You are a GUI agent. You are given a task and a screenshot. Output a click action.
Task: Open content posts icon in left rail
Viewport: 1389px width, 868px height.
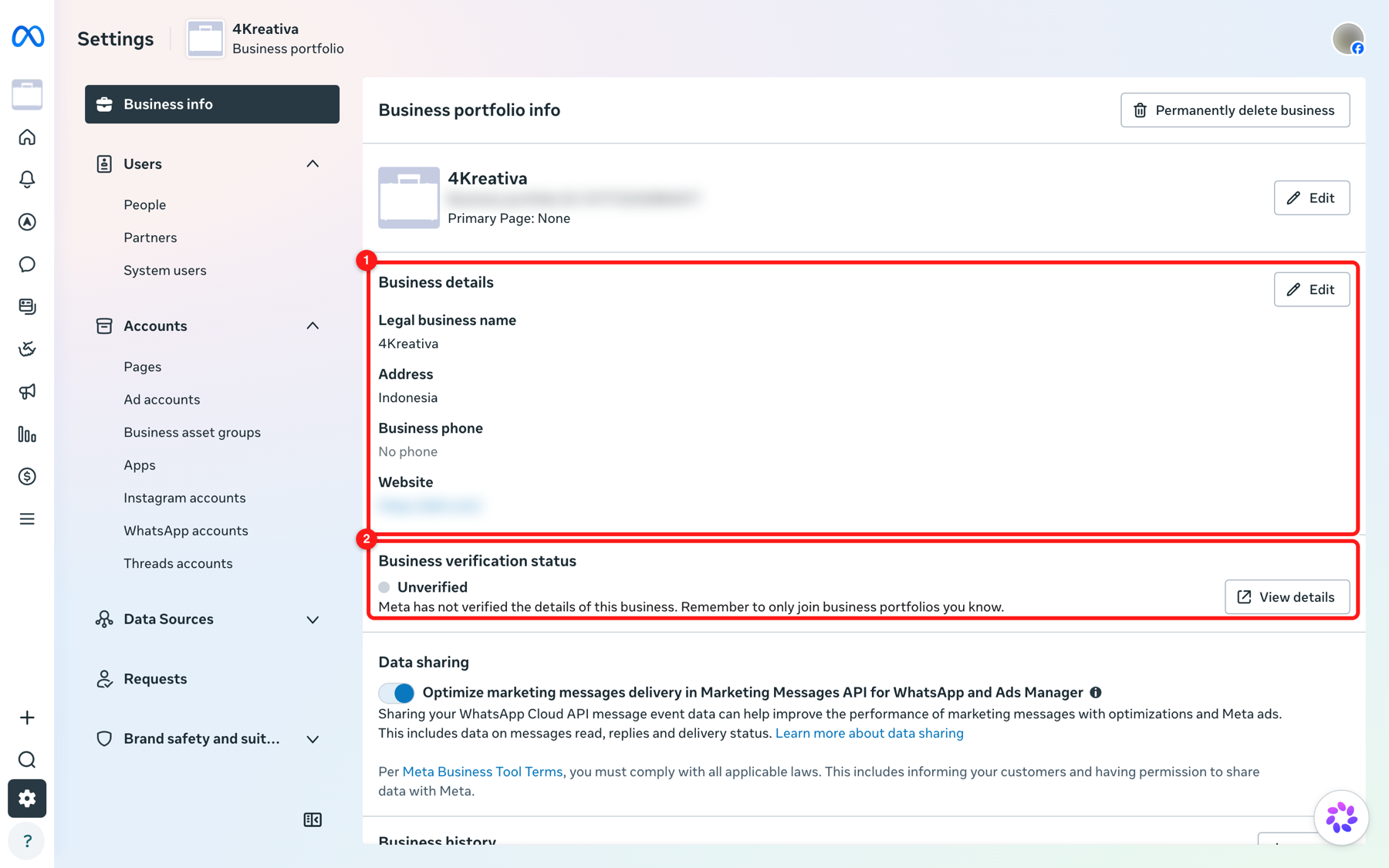coord(27,306)
